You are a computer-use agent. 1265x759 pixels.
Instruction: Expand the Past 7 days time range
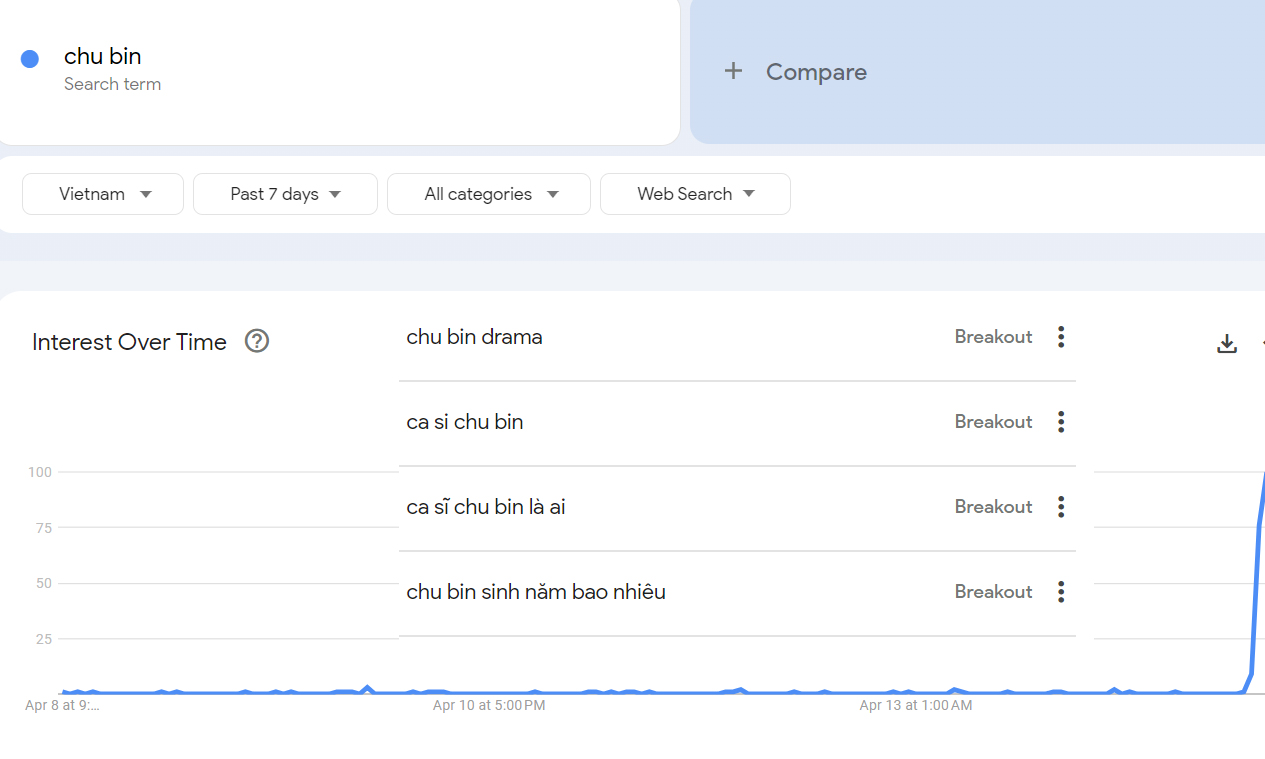coord(285,194)
